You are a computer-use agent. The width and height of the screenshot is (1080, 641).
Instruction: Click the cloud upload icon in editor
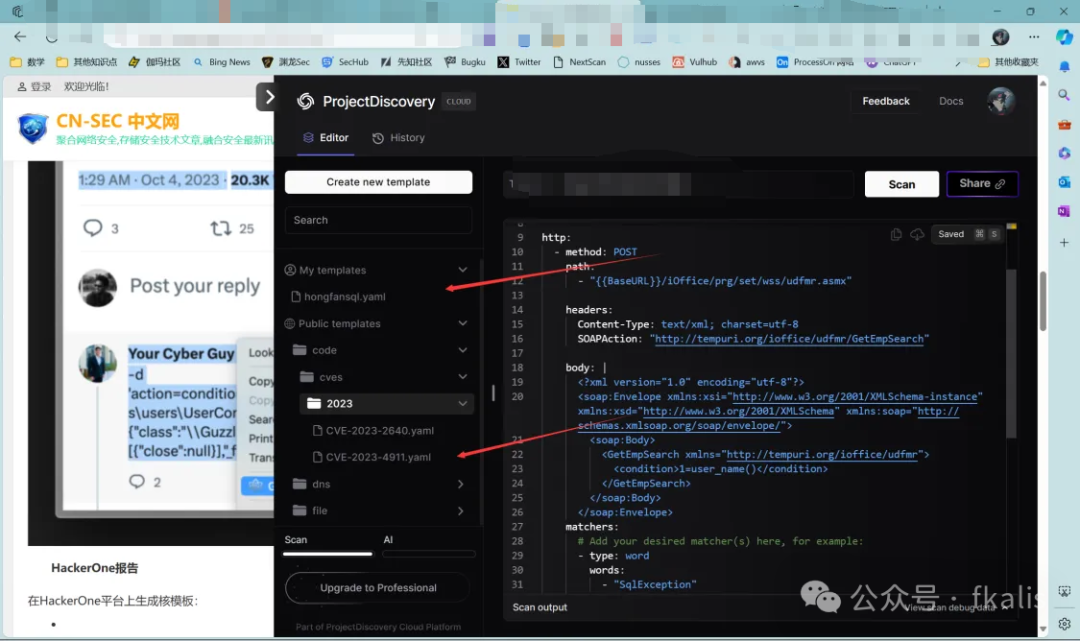tap(917, 234)
